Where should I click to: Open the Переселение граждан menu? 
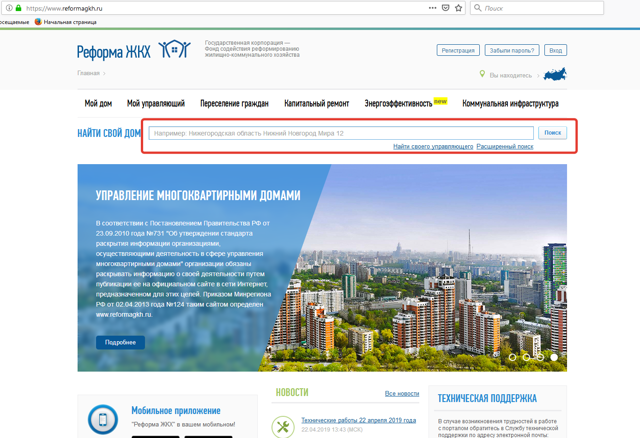click(234, 104)
